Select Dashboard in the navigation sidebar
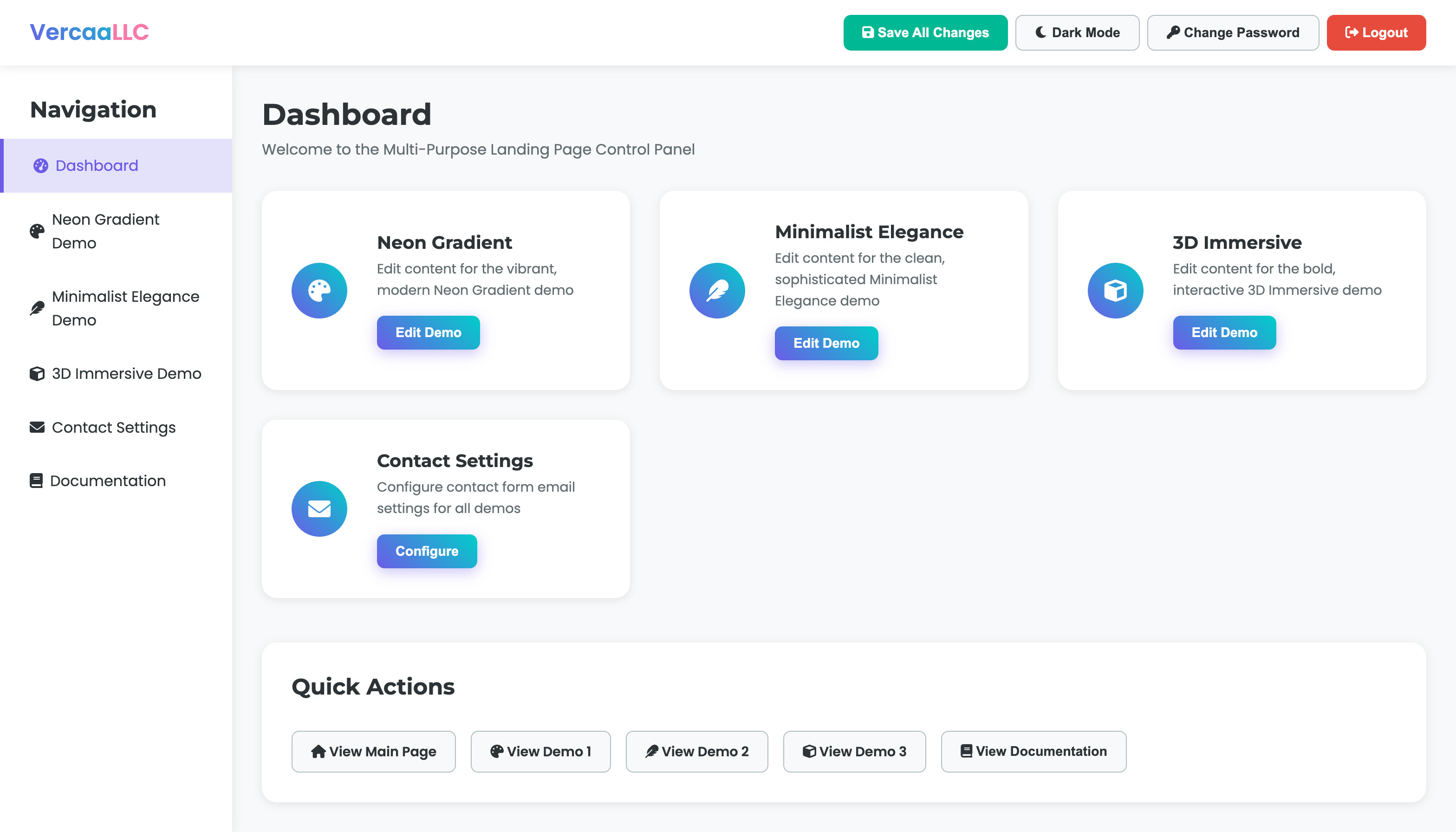This screenshot has height=832, width=1456. coord(116,166)
